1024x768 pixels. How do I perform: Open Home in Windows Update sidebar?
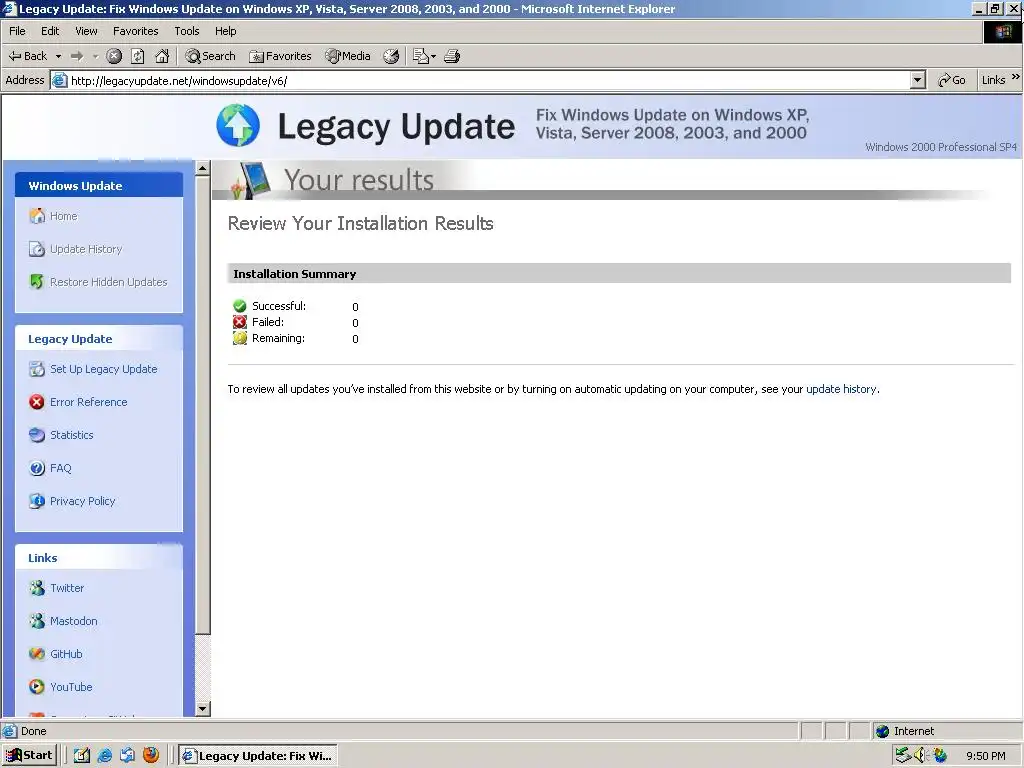pyautogui.click(x=63, y=216)
